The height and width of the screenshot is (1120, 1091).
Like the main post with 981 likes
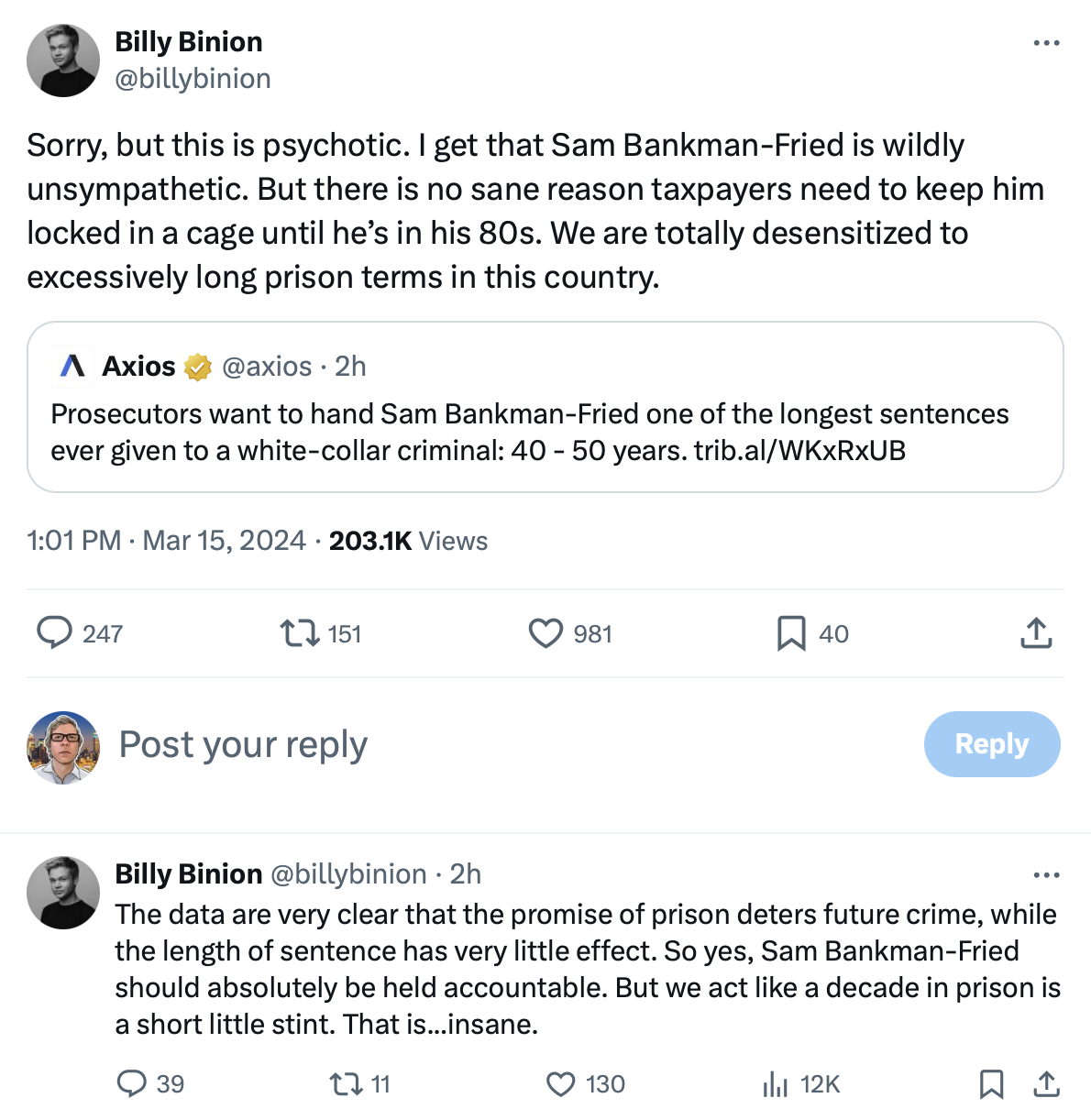(x=545, y=633)
